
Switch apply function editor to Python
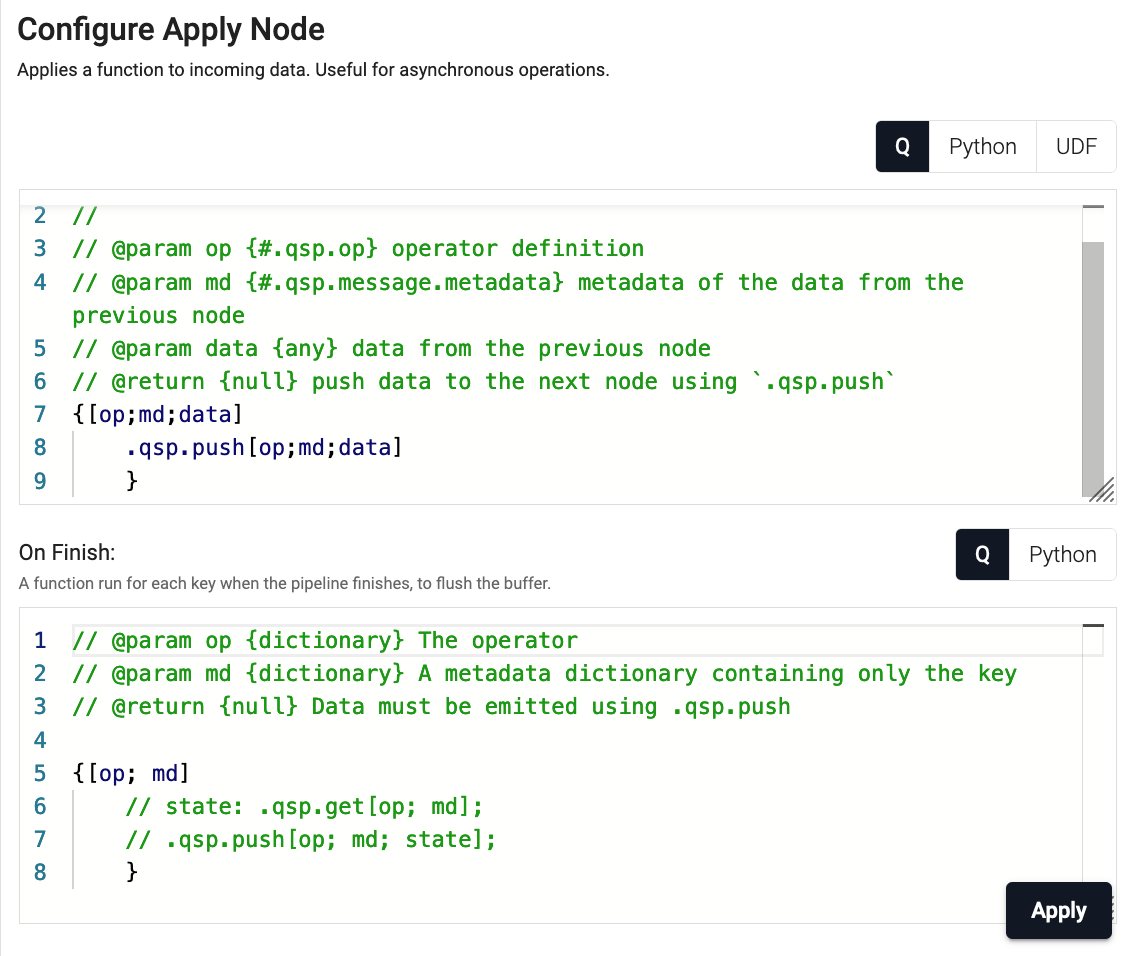[x=983, y=147]
